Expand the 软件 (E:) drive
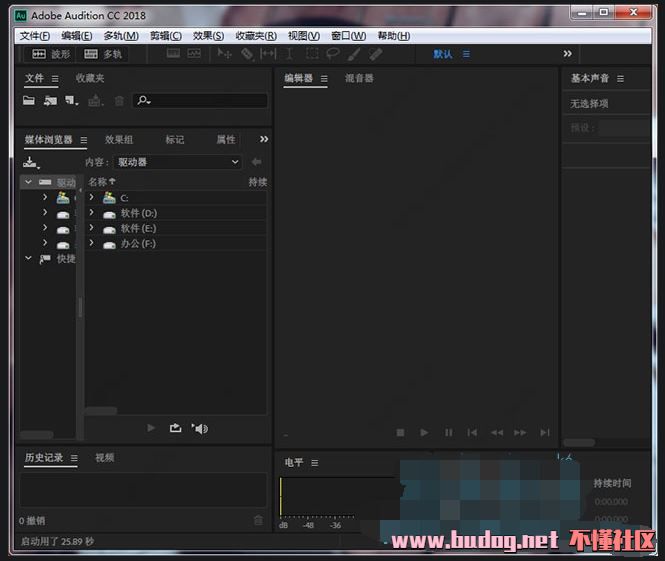Viewport: 665px width, 561px height. [x=91, y=228]
